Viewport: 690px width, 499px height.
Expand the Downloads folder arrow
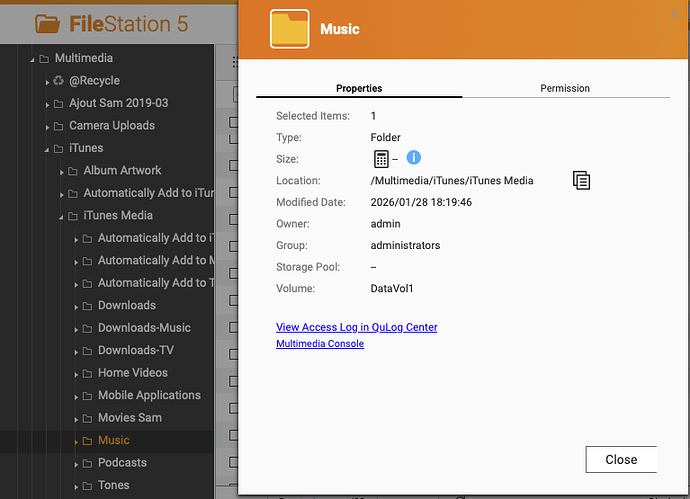pyautogui.click(x=76, y=307)
